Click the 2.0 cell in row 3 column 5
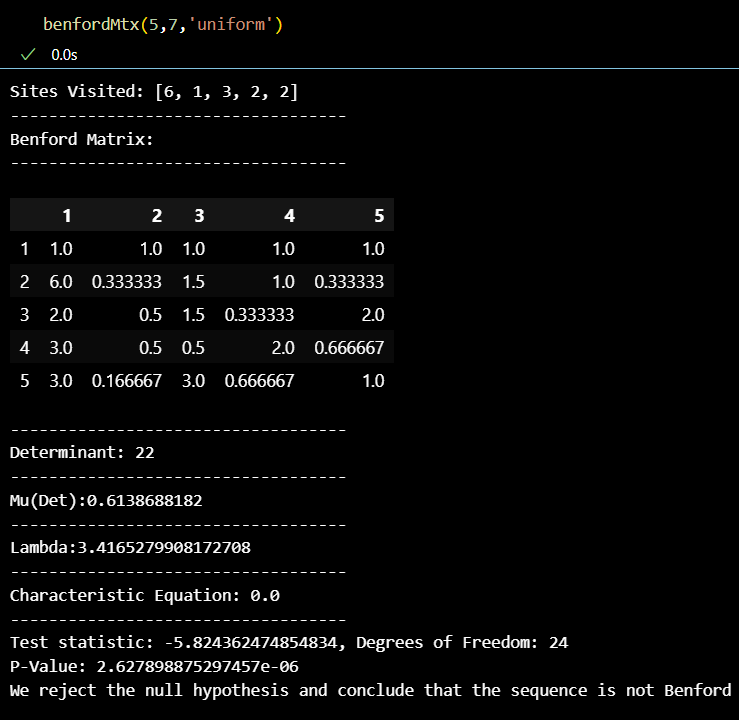 373,315
